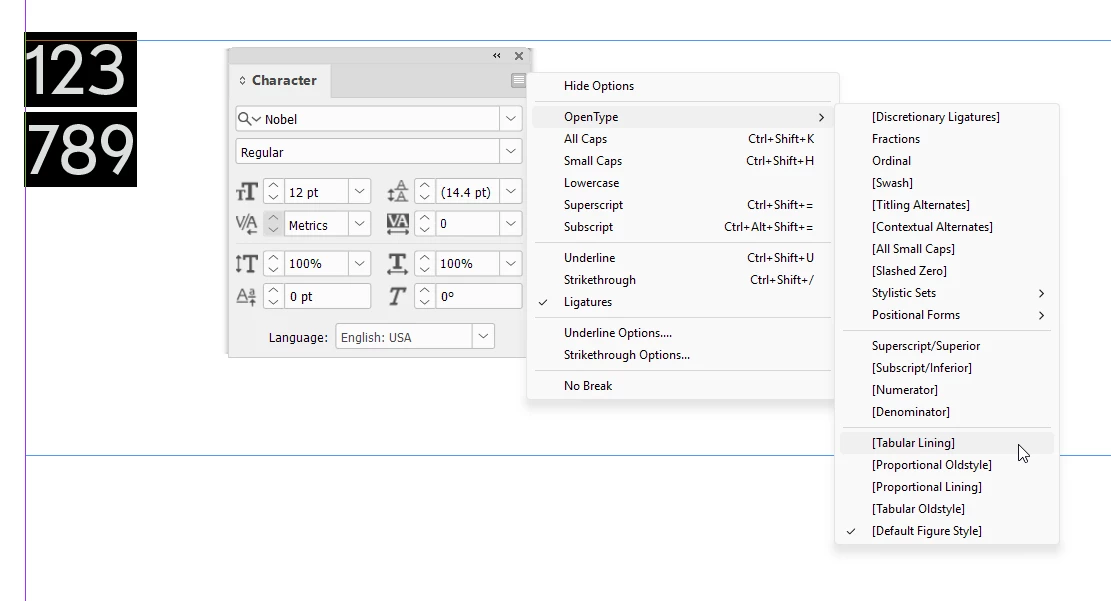The image size is (1111, 601).
Task: Collapse the Character panel with double-arrow icon
Action: [x=497, y=55]
